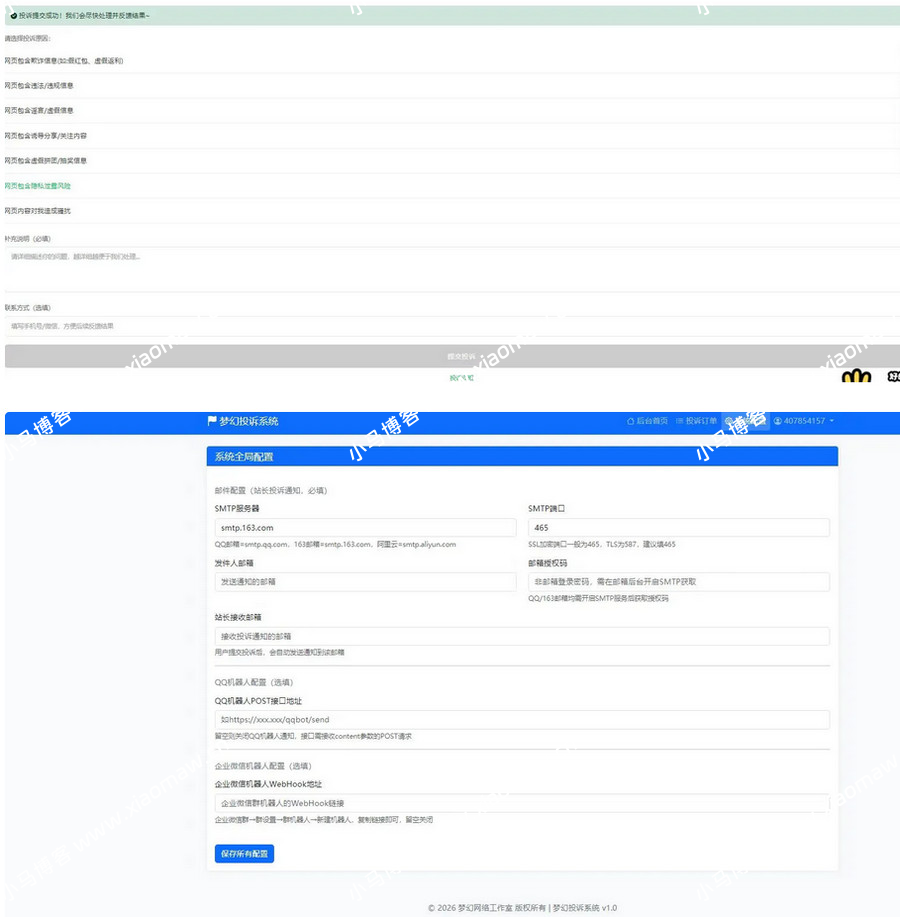The height and width of the screenshot is (917, 900).
Task: Select reason 网页包含隐私泄露风险
Action: (38, 186)
